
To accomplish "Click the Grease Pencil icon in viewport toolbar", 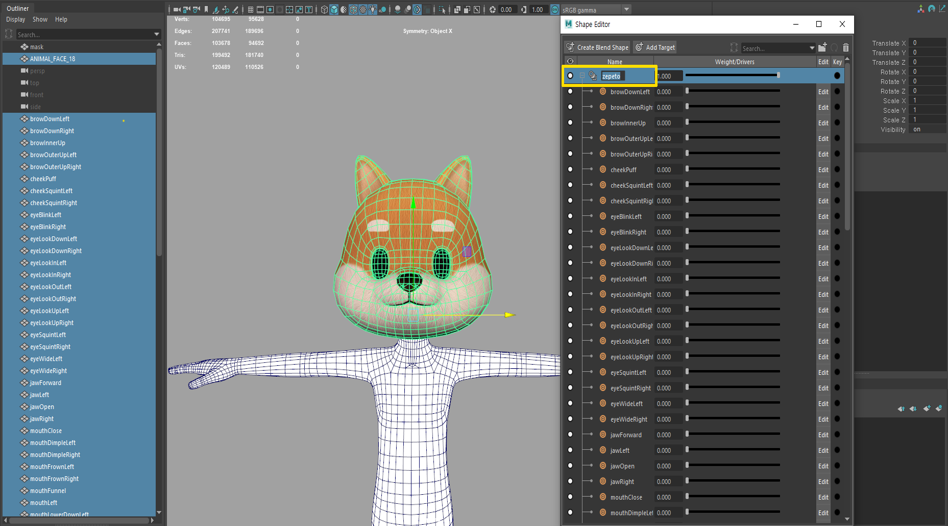I will coord(235,10).
